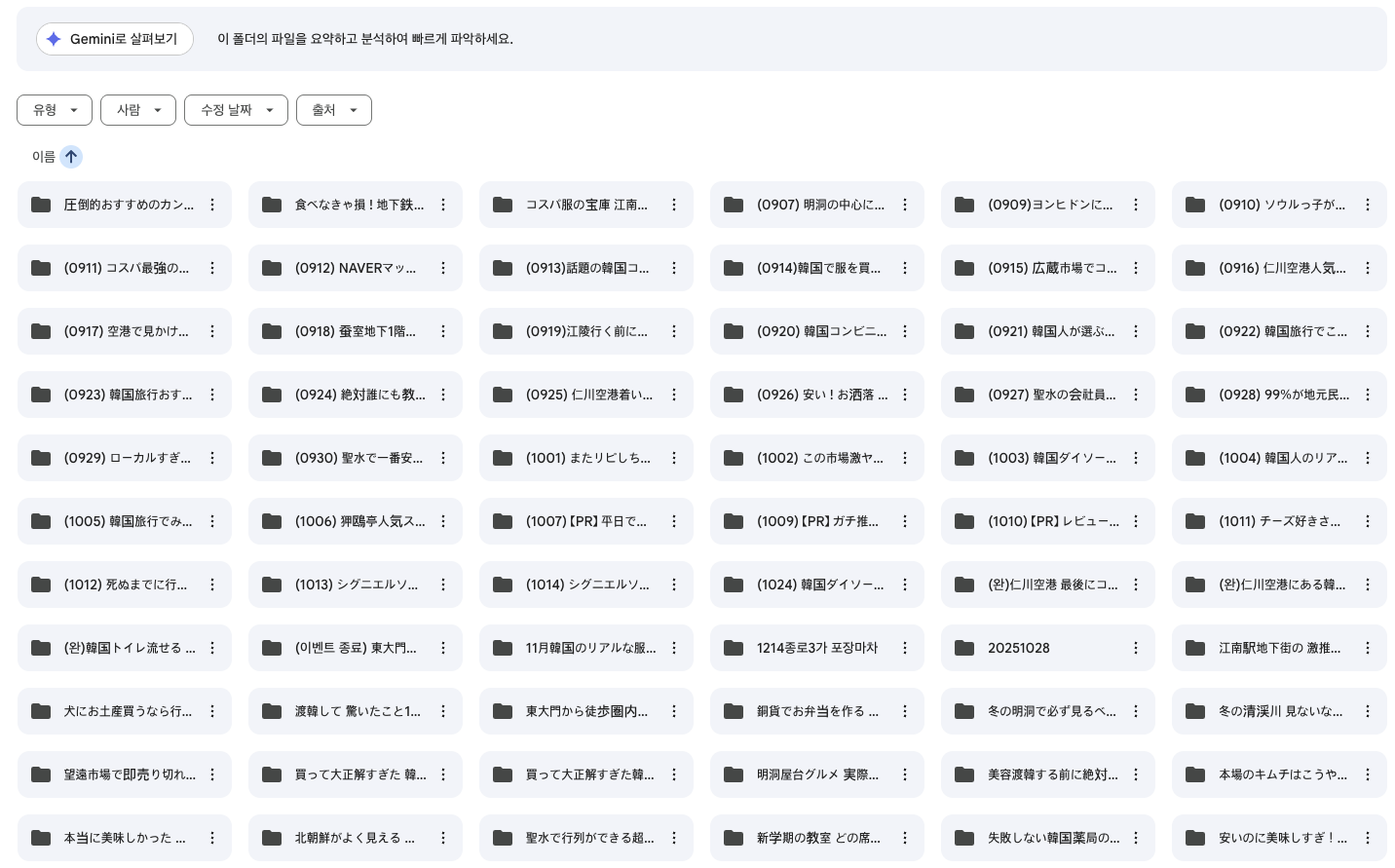Open more options for 20251028 folder
Image resolution: width=1395 pixels, height=868 pixels.
point(1136,648)
